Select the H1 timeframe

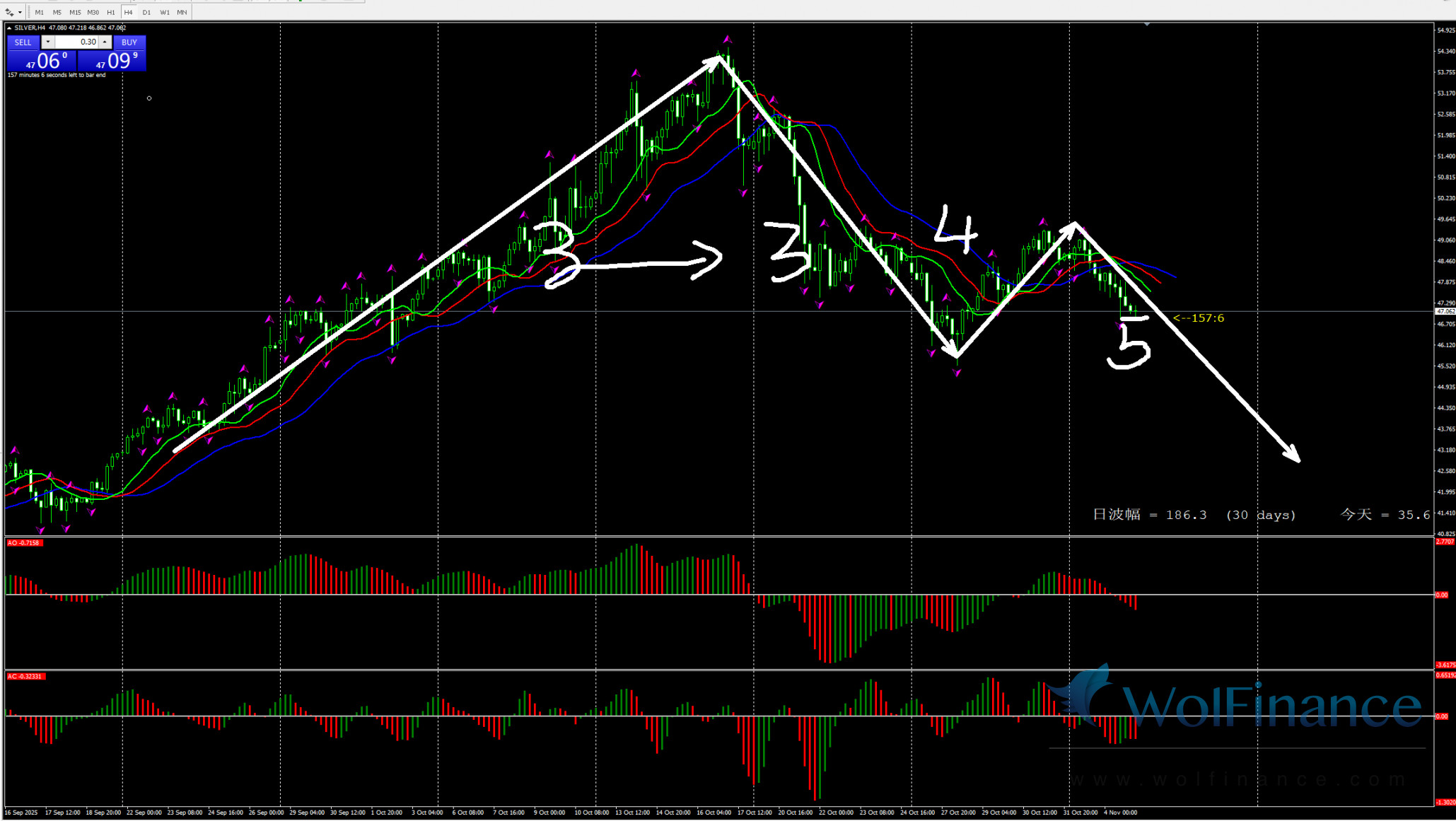click(111, 12)
